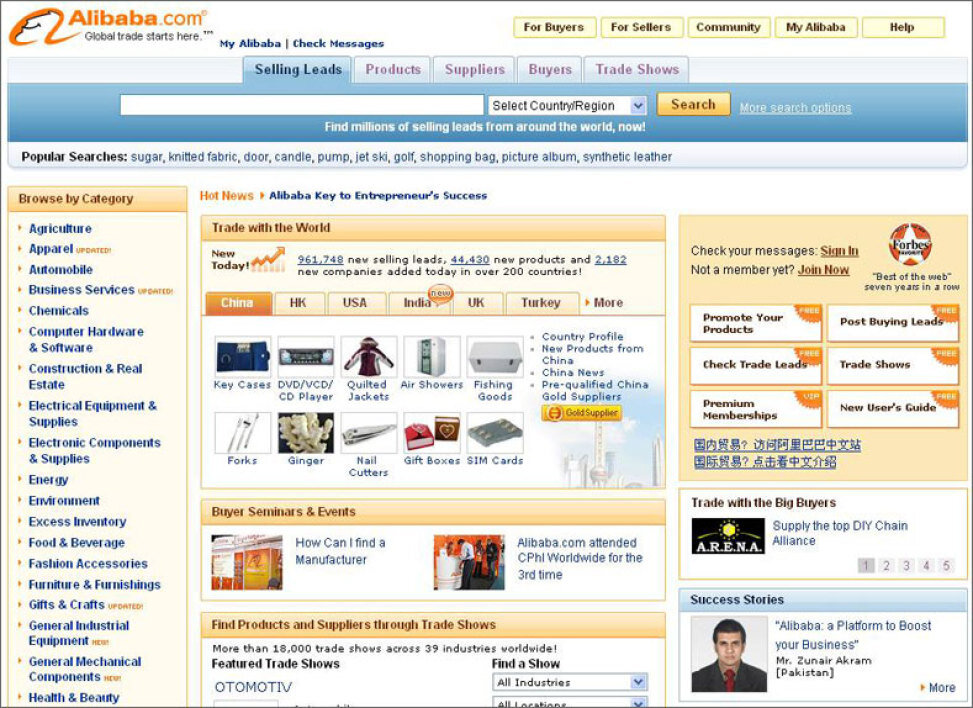Click the A.R.E.N.A. logo
Viewport: 973px width, 708px height.
[x=728, y=536]
